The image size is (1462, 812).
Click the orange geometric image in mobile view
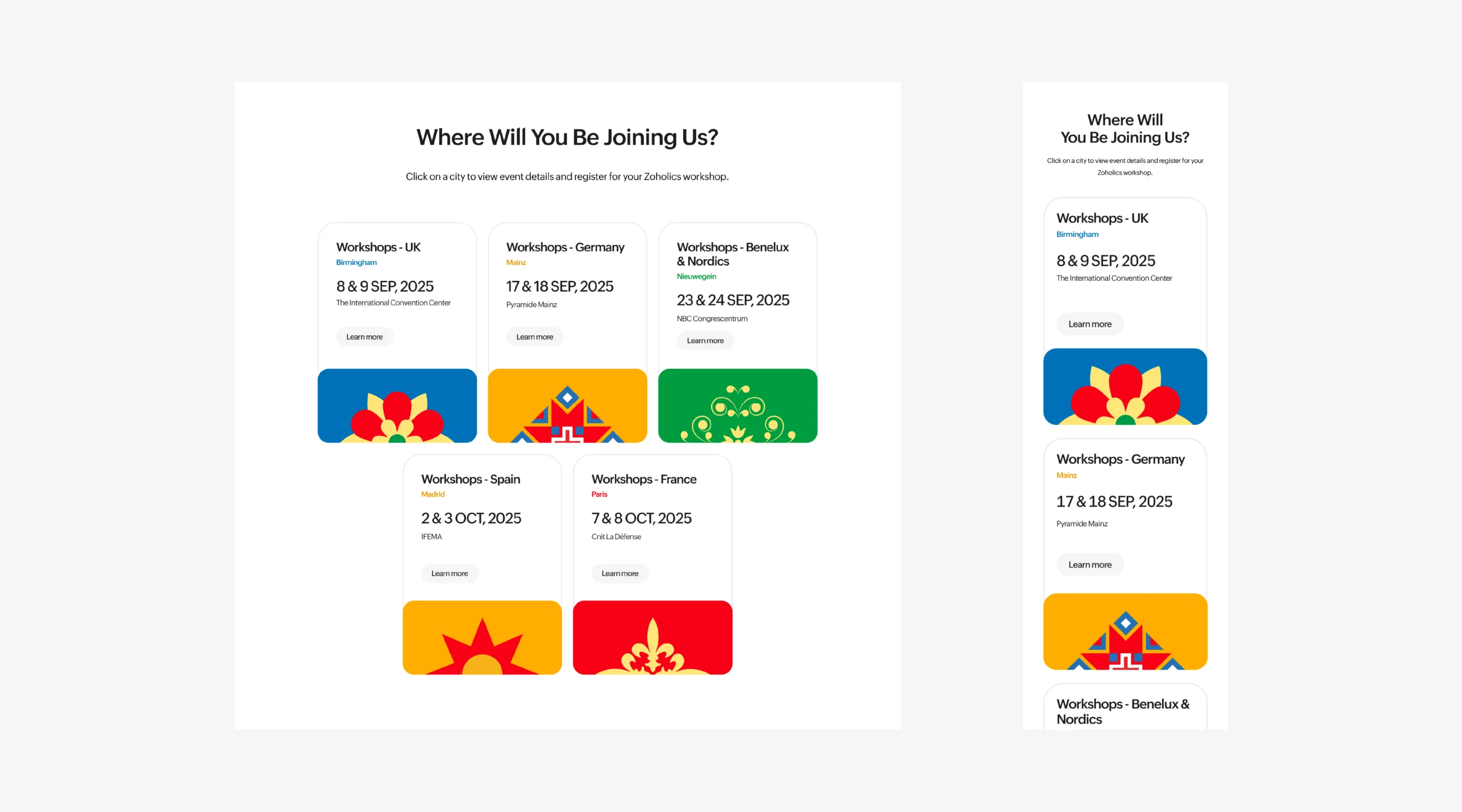point(1125,632)
